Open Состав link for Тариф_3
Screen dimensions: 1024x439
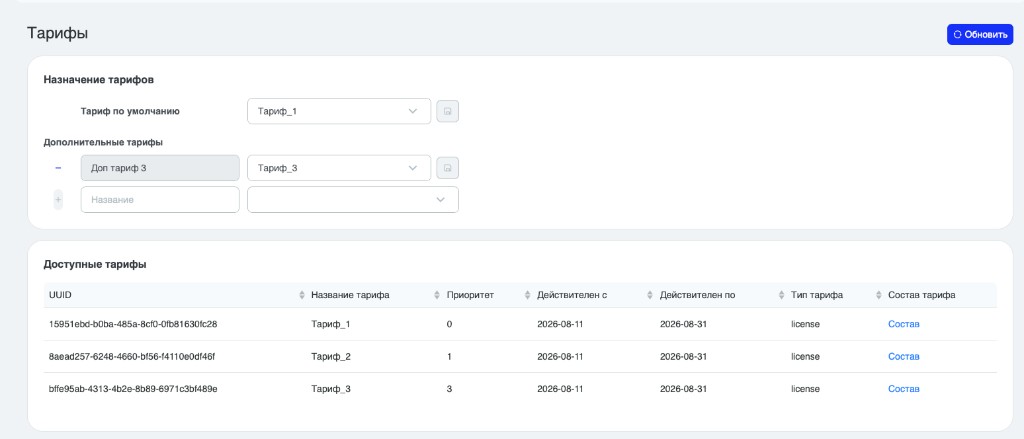click(x=903, y=389)
